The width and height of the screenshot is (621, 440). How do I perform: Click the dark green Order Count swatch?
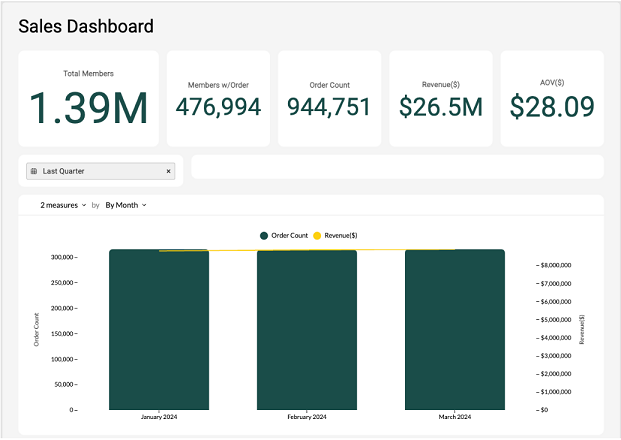click(x=264, y=235)
